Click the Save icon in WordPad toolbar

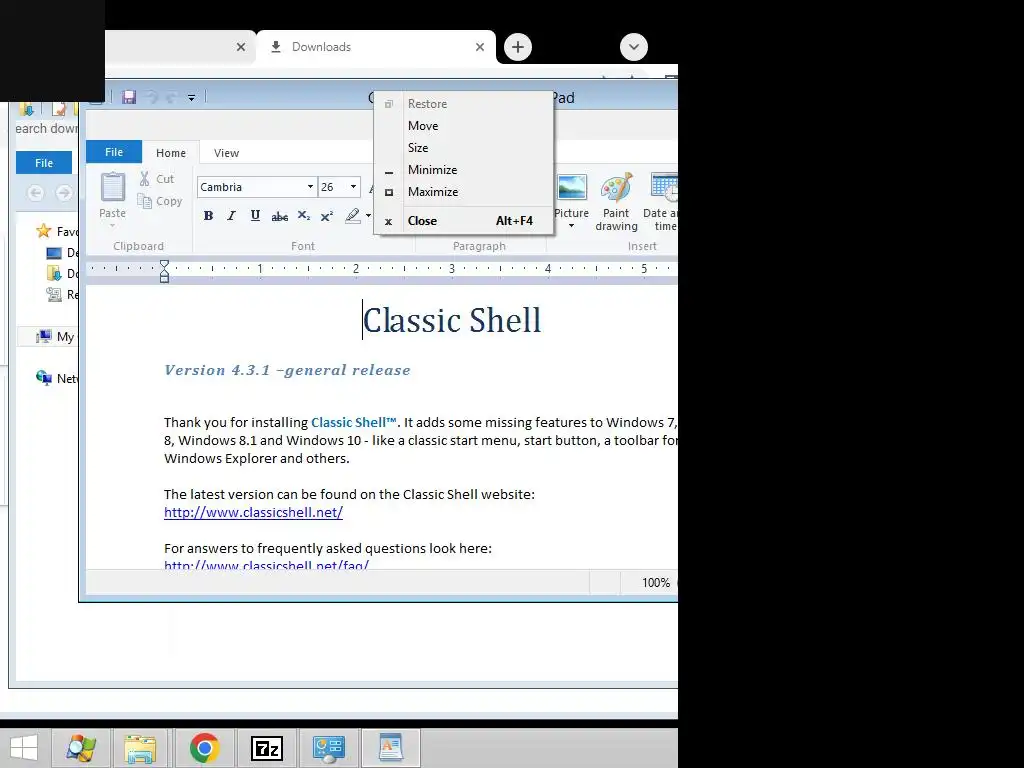[129, 97]
